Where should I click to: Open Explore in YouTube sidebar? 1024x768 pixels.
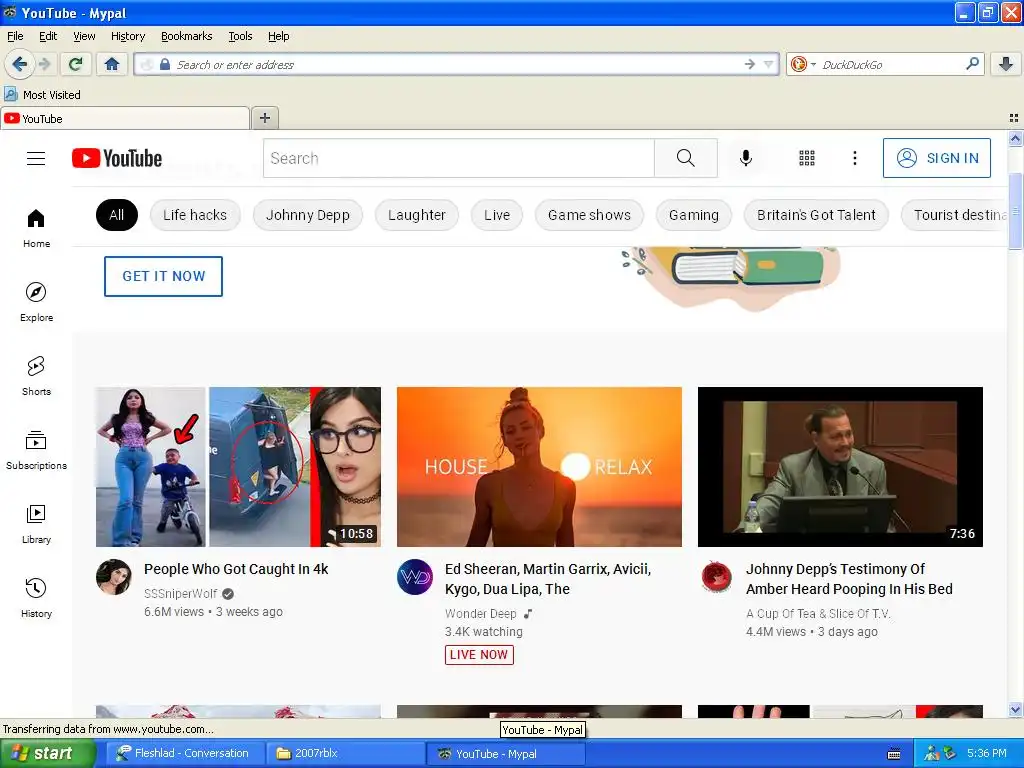(37, 302)
